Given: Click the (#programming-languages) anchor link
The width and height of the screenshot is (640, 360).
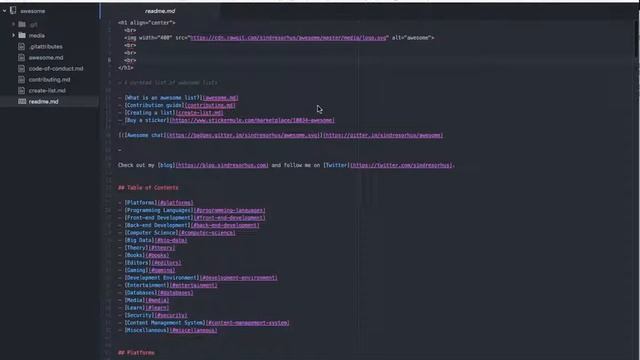Looking at the screenshot, I should coord(229,210).
